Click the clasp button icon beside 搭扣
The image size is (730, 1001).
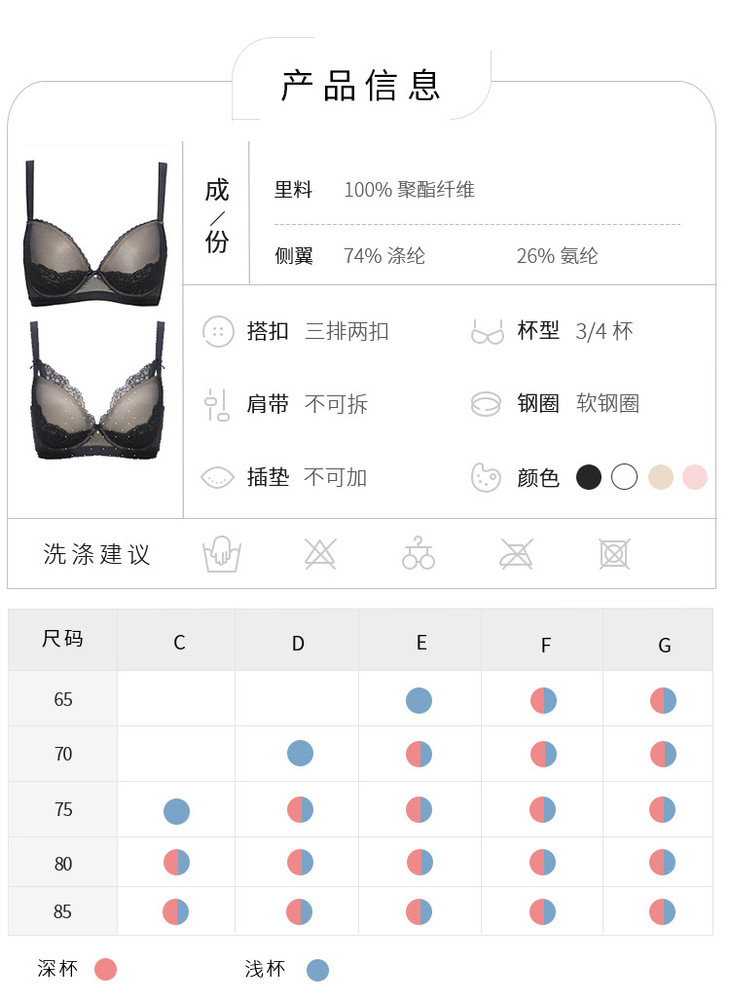218,331
